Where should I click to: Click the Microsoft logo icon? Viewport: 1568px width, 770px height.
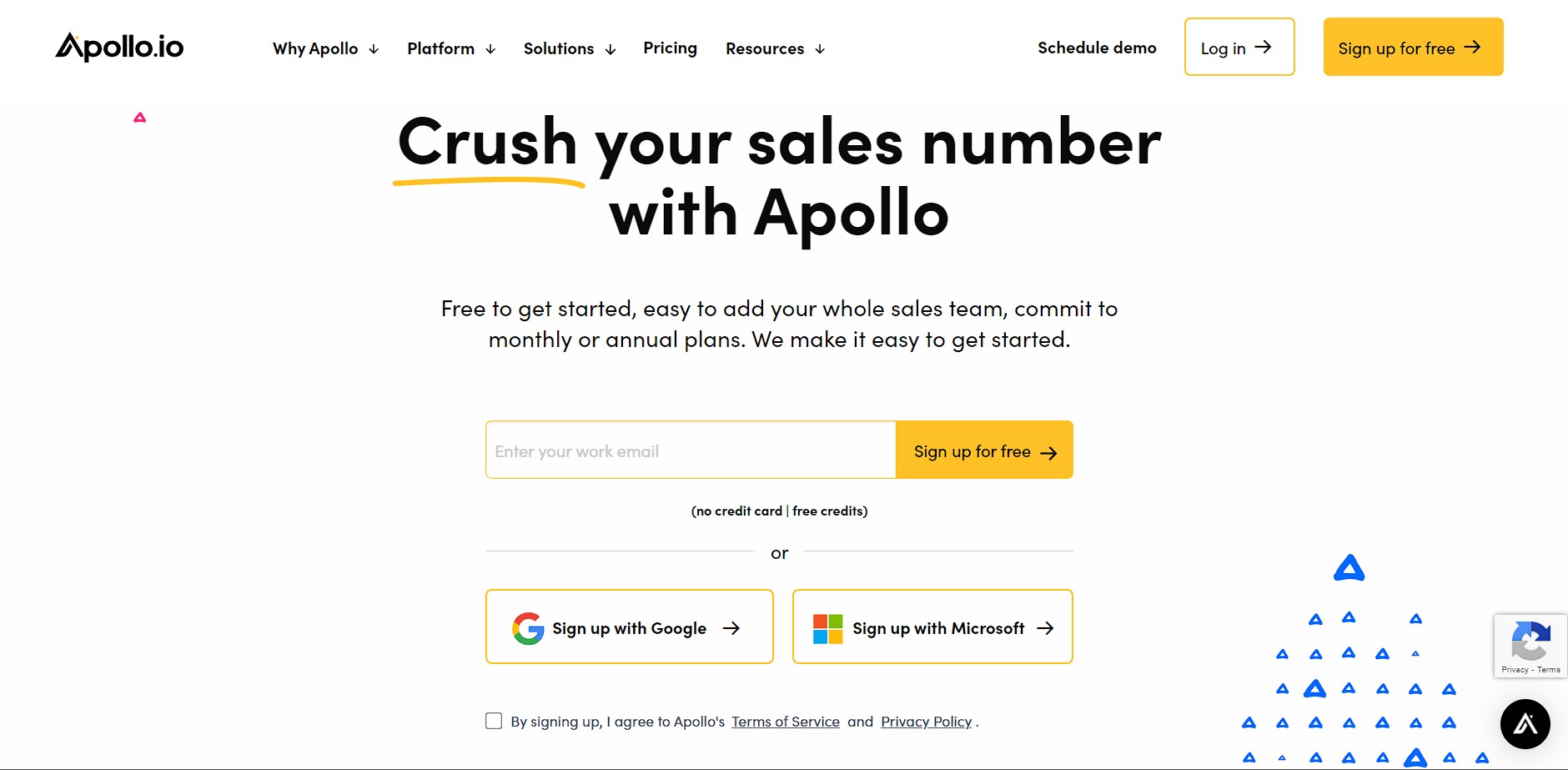pos(827,628)
